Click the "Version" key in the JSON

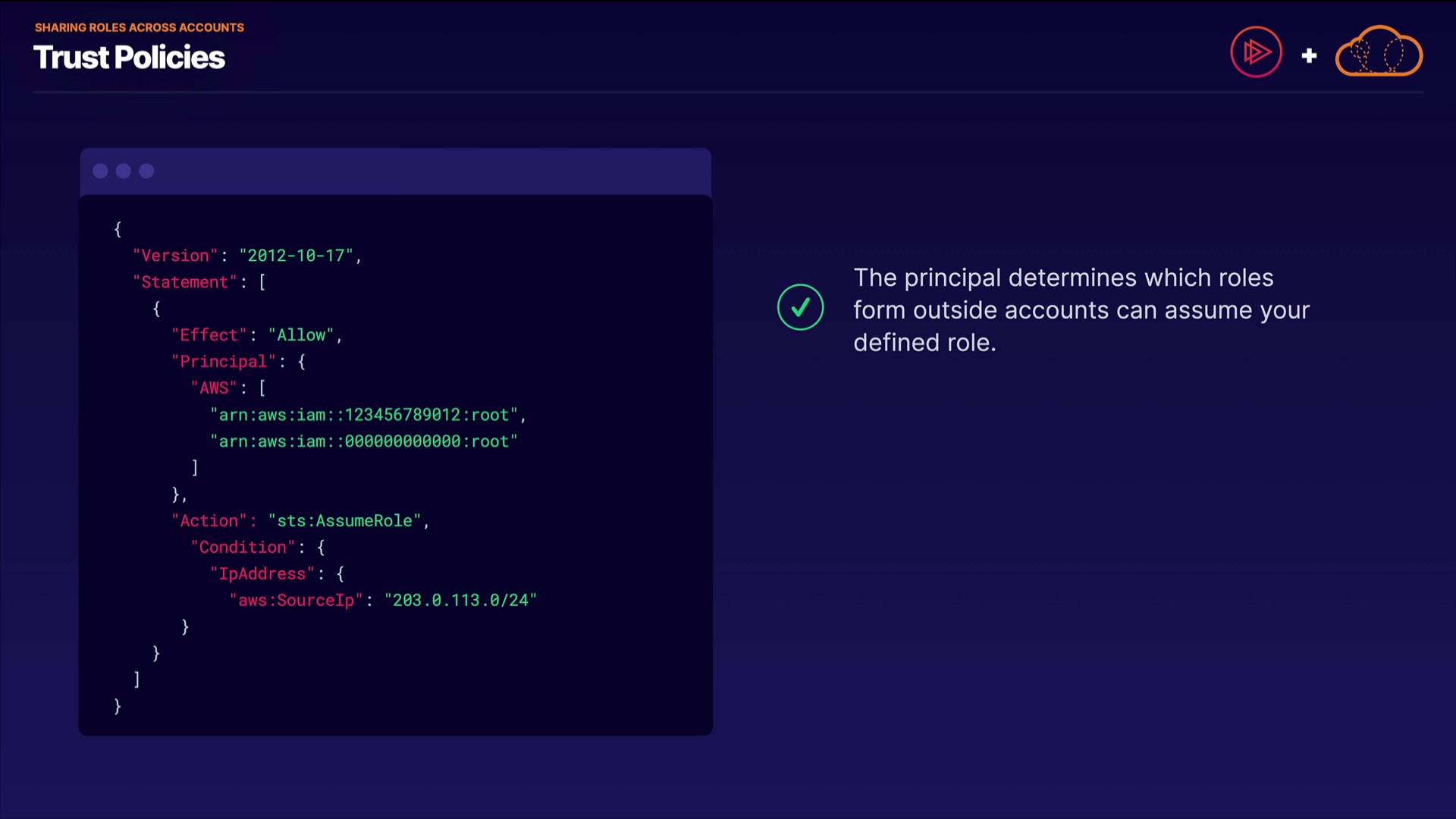click(x=175, y=256)
